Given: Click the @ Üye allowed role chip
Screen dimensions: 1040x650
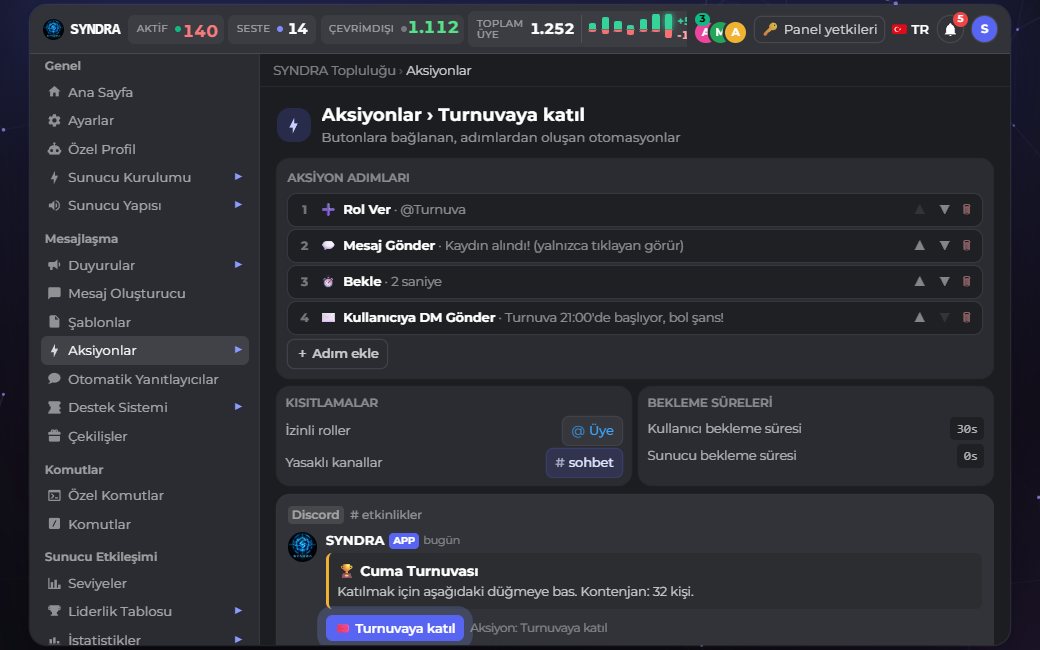Looking at the screenshot, I should [592, 430].
